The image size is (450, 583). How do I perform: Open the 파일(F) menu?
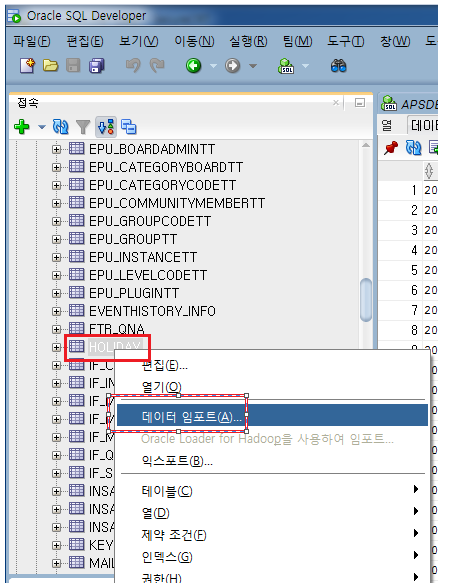32,41
